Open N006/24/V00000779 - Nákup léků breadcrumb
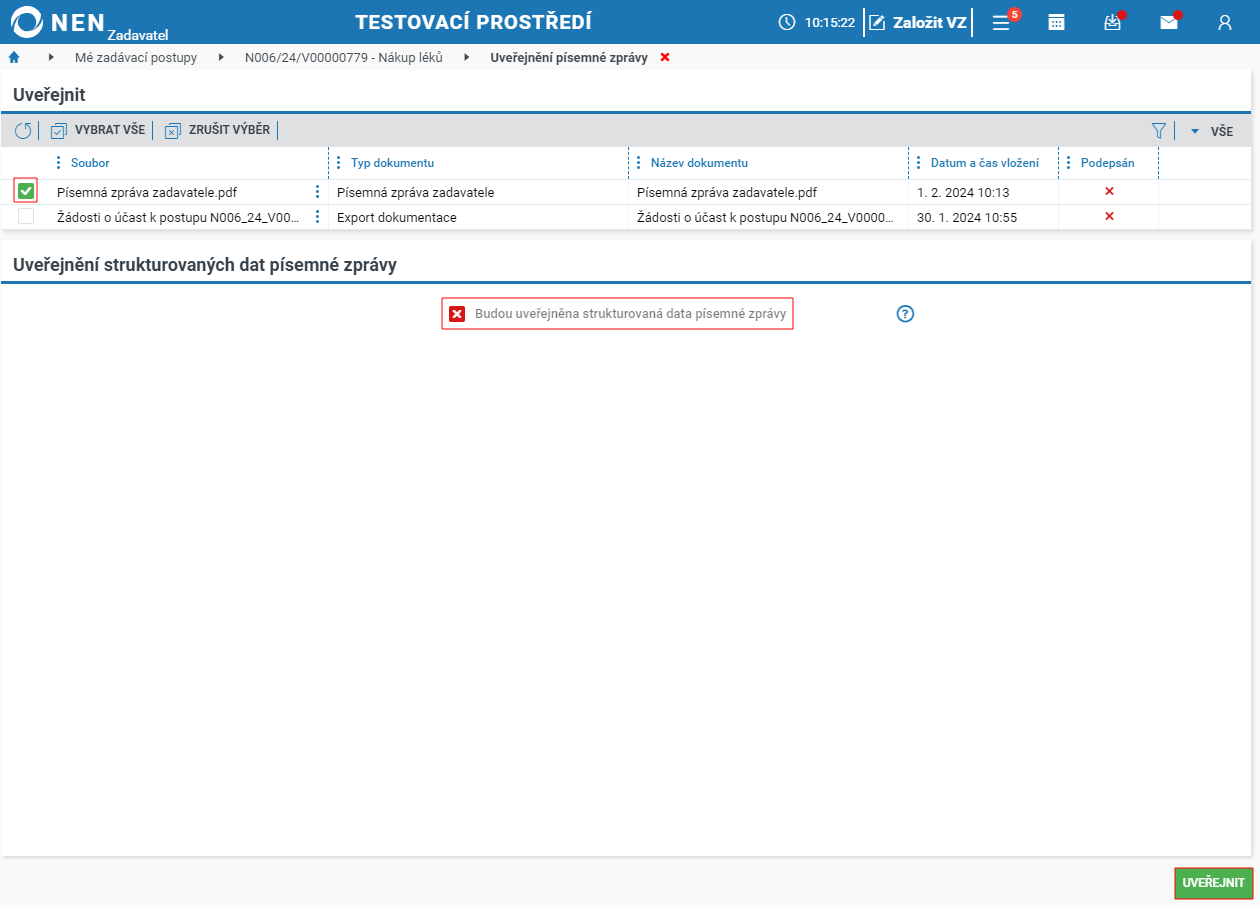The image size is (1260, 907). [x=344, y=58]
